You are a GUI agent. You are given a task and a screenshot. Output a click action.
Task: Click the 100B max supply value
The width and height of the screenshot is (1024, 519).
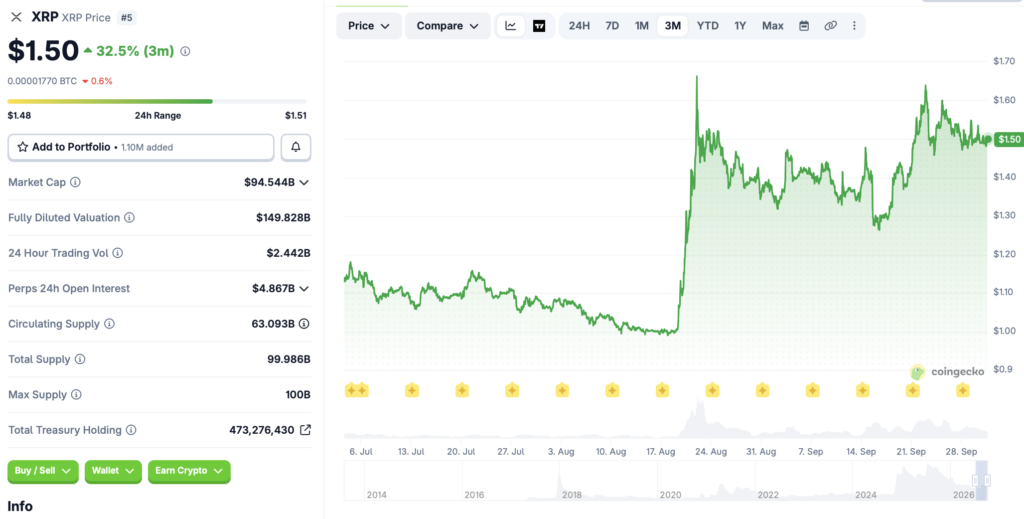(x=298, y=394)
